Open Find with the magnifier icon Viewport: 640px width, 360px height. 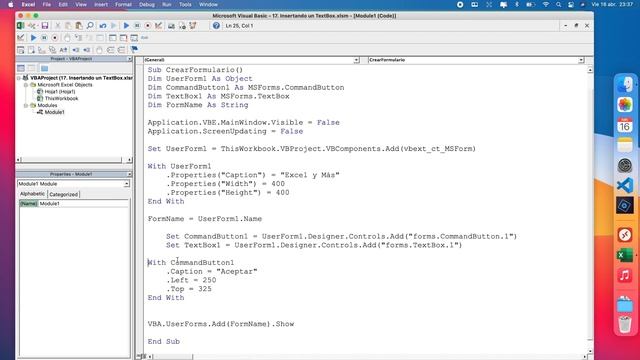pos(90,26)
